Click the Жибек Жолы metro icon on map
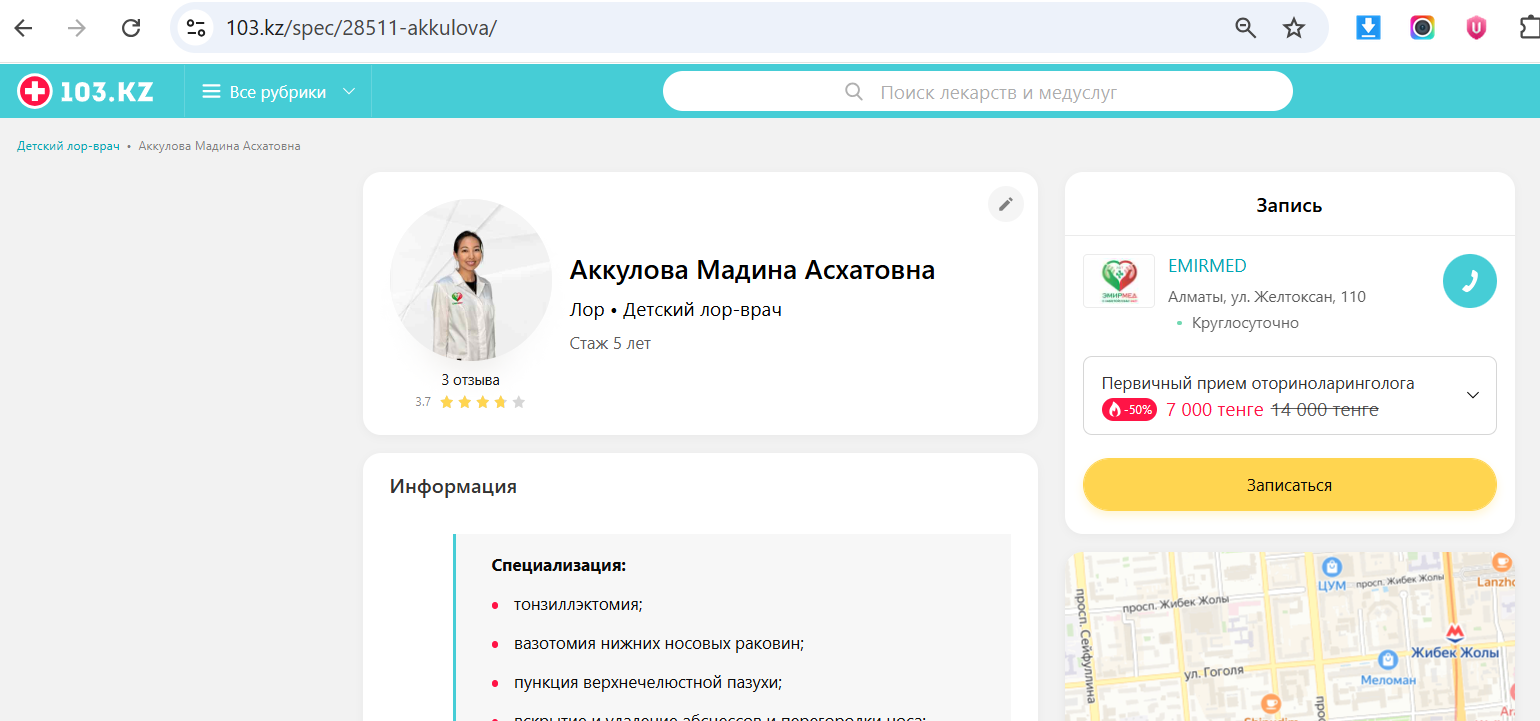Screen dimensions: 1540x721 coord(1456,632)
